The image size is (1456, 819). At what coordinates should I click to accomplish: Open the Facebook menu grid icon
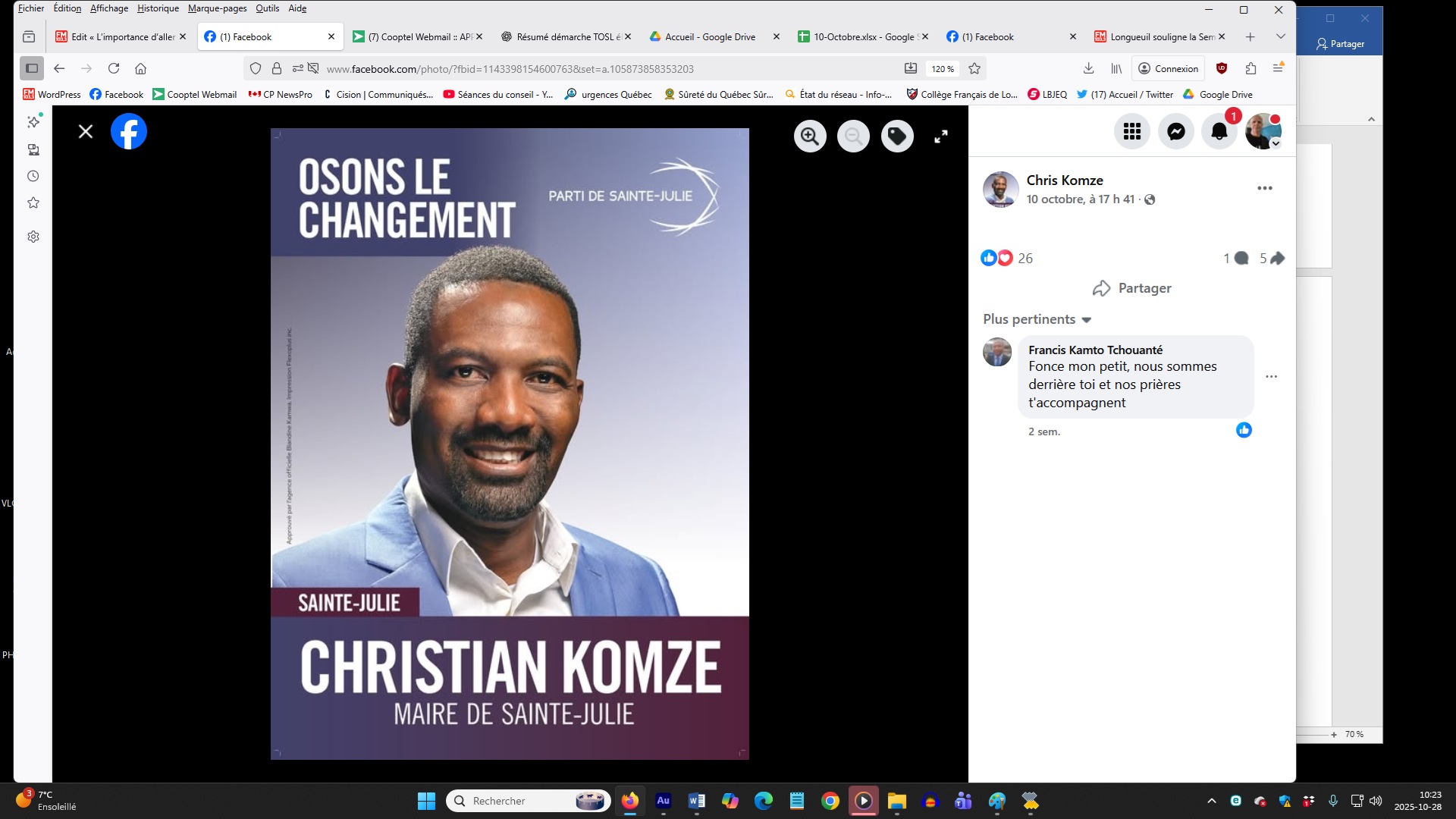pyautogui.click(x=1132, y=132)
